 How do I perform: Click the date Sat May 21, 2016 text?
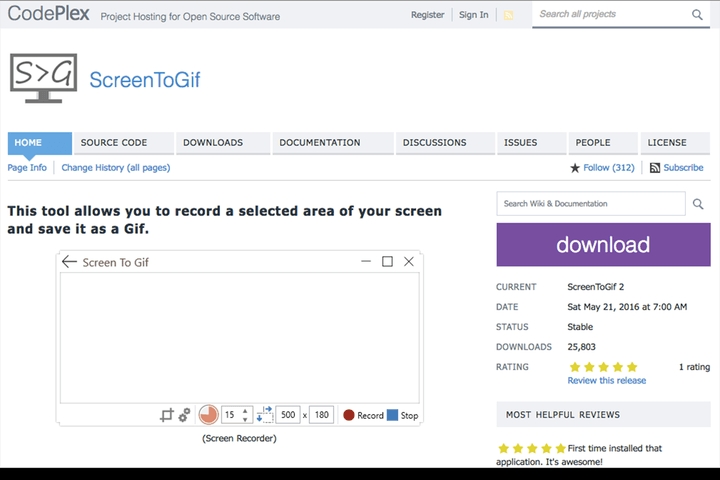click(627, 307)
